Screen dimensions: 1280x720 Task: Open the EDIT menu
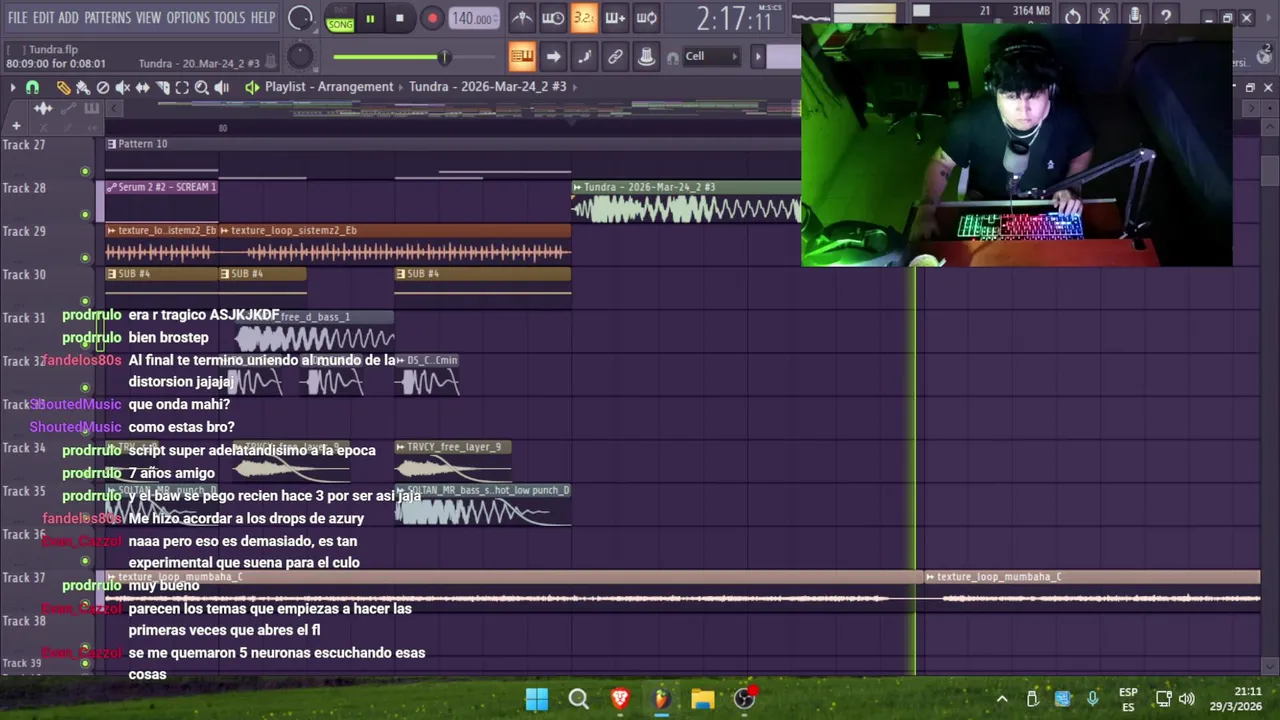[x=43, y=18]
